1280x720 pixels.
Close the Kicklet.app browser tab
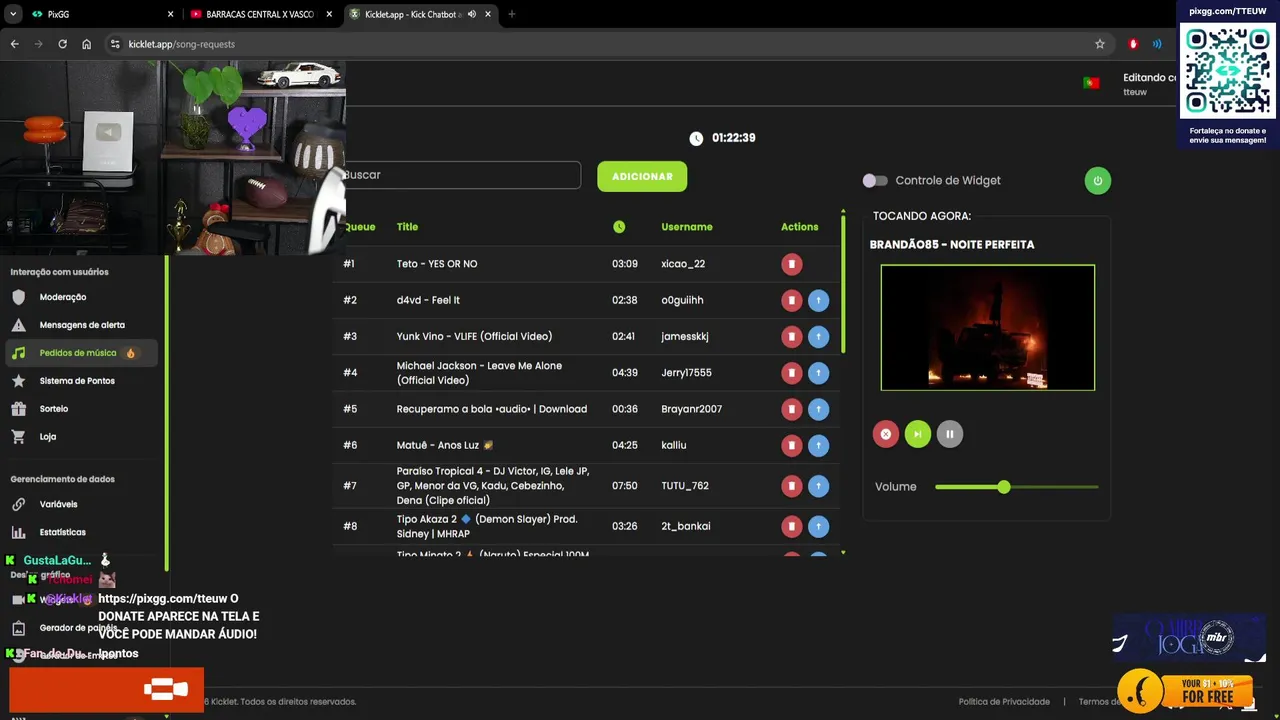point(487,14)
